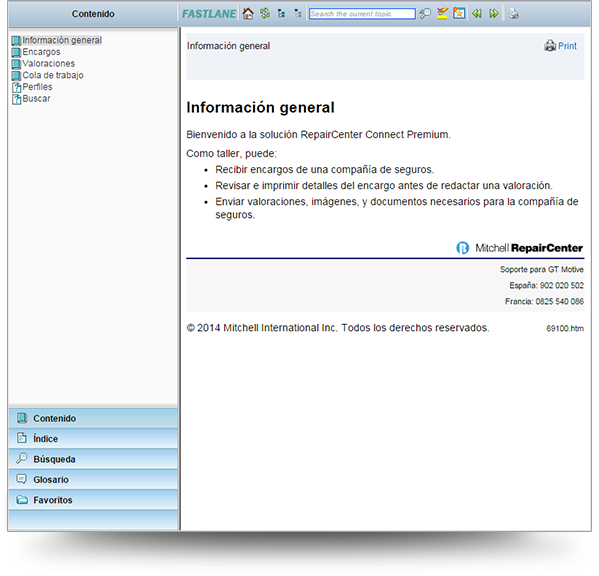The width and height of the screenshot is (599, 576).
Task: Click the Contenido header at the top left
Action: [93, 14]
